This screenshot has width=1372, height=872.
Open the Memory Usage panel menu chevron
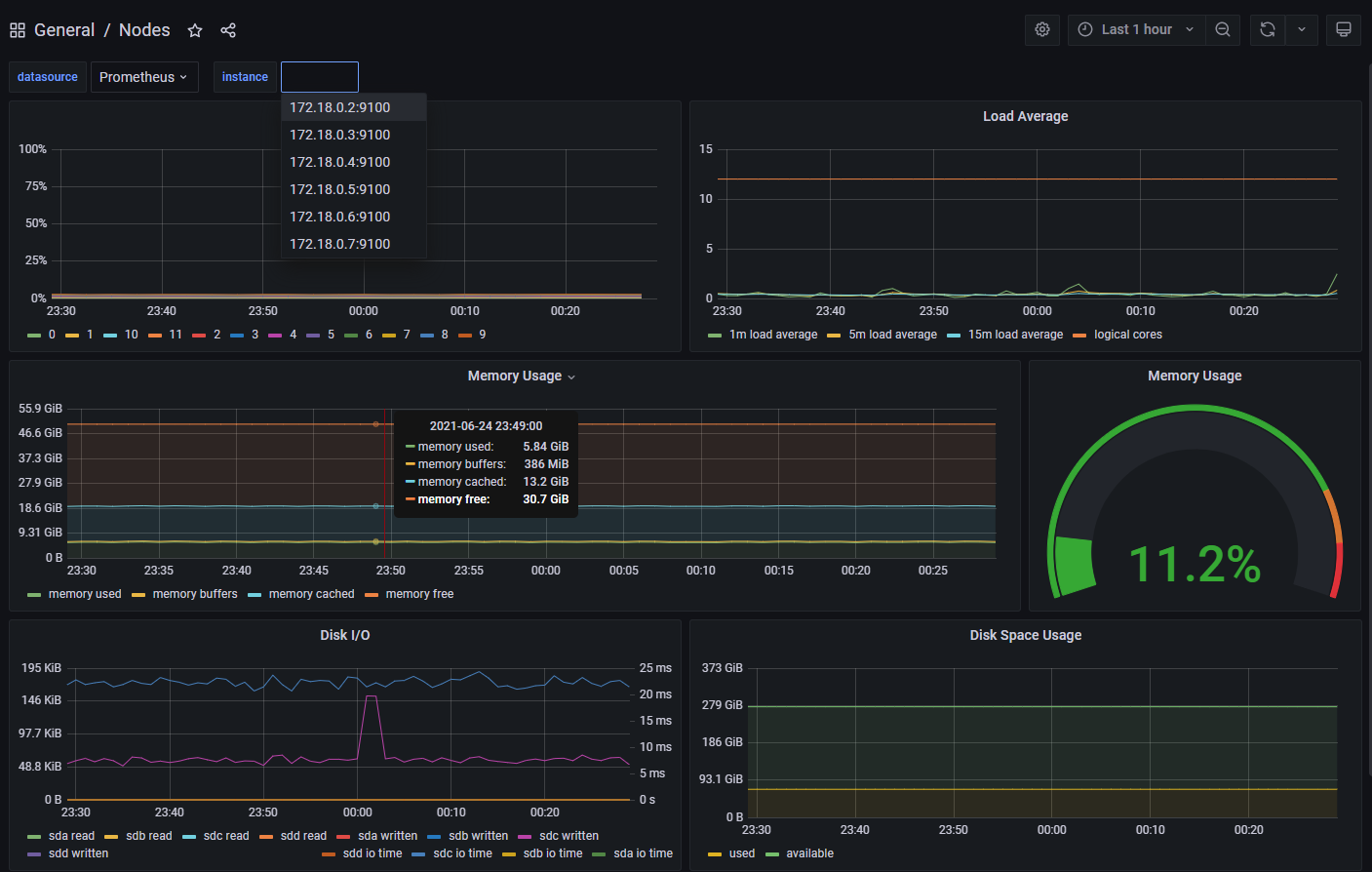click(570, 377)
